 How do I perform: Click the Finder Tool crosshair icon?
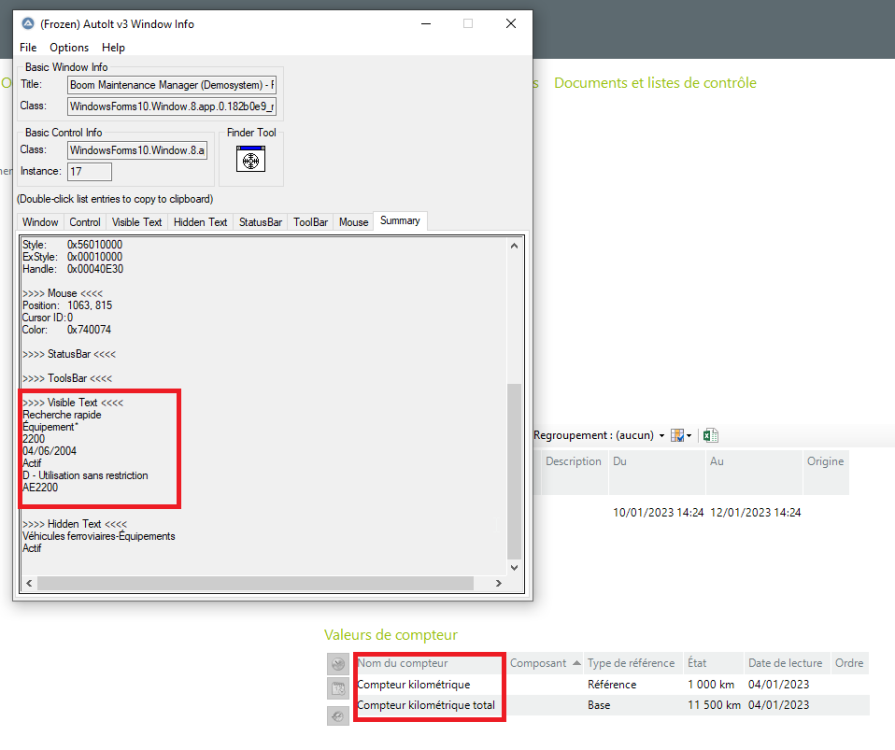coord(249,159)
